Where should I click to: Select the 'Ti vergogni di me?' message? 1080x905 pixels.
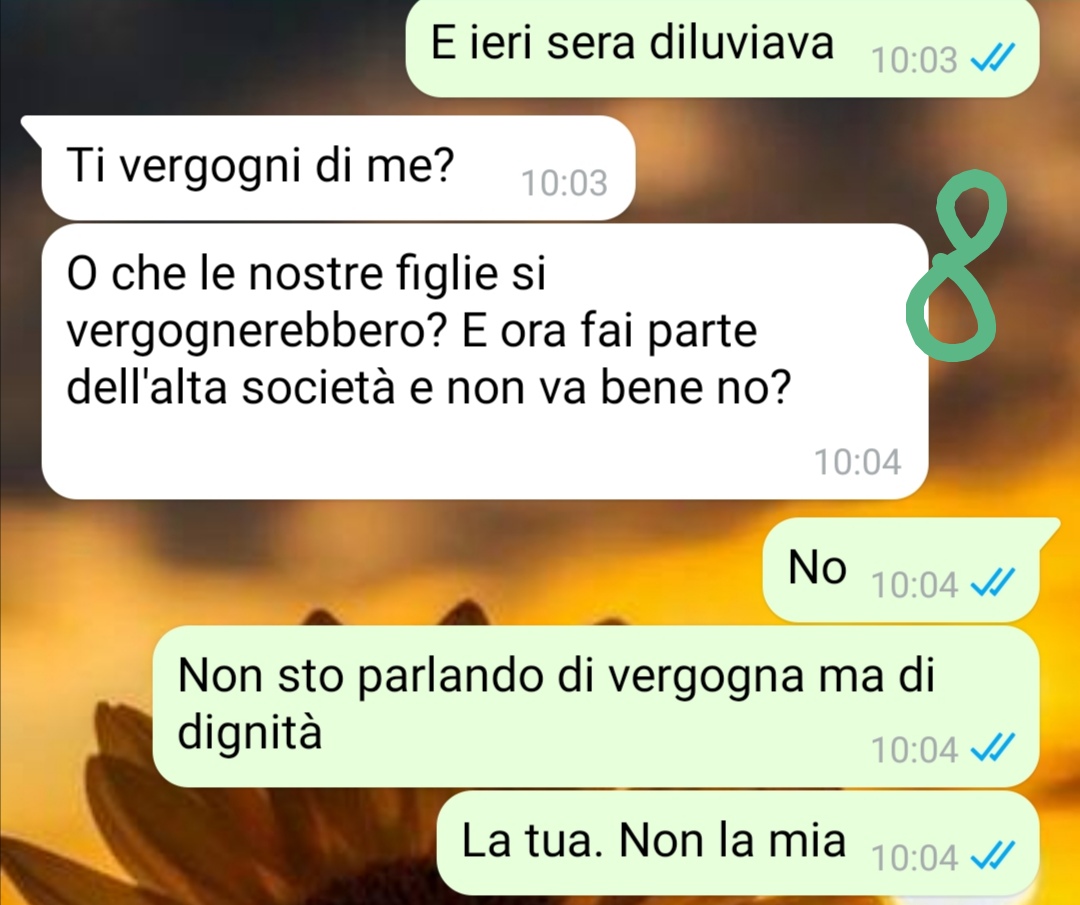pos(338,168)
